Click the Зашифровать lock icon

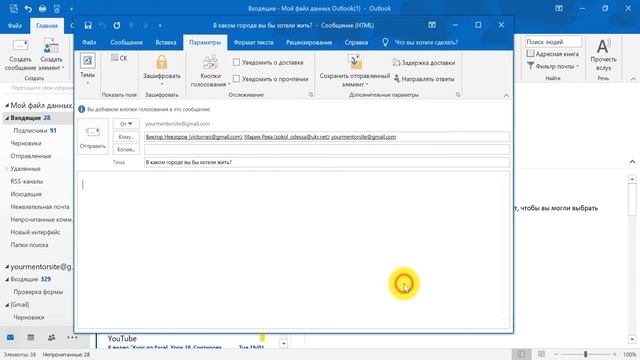(x=162, y=62)
